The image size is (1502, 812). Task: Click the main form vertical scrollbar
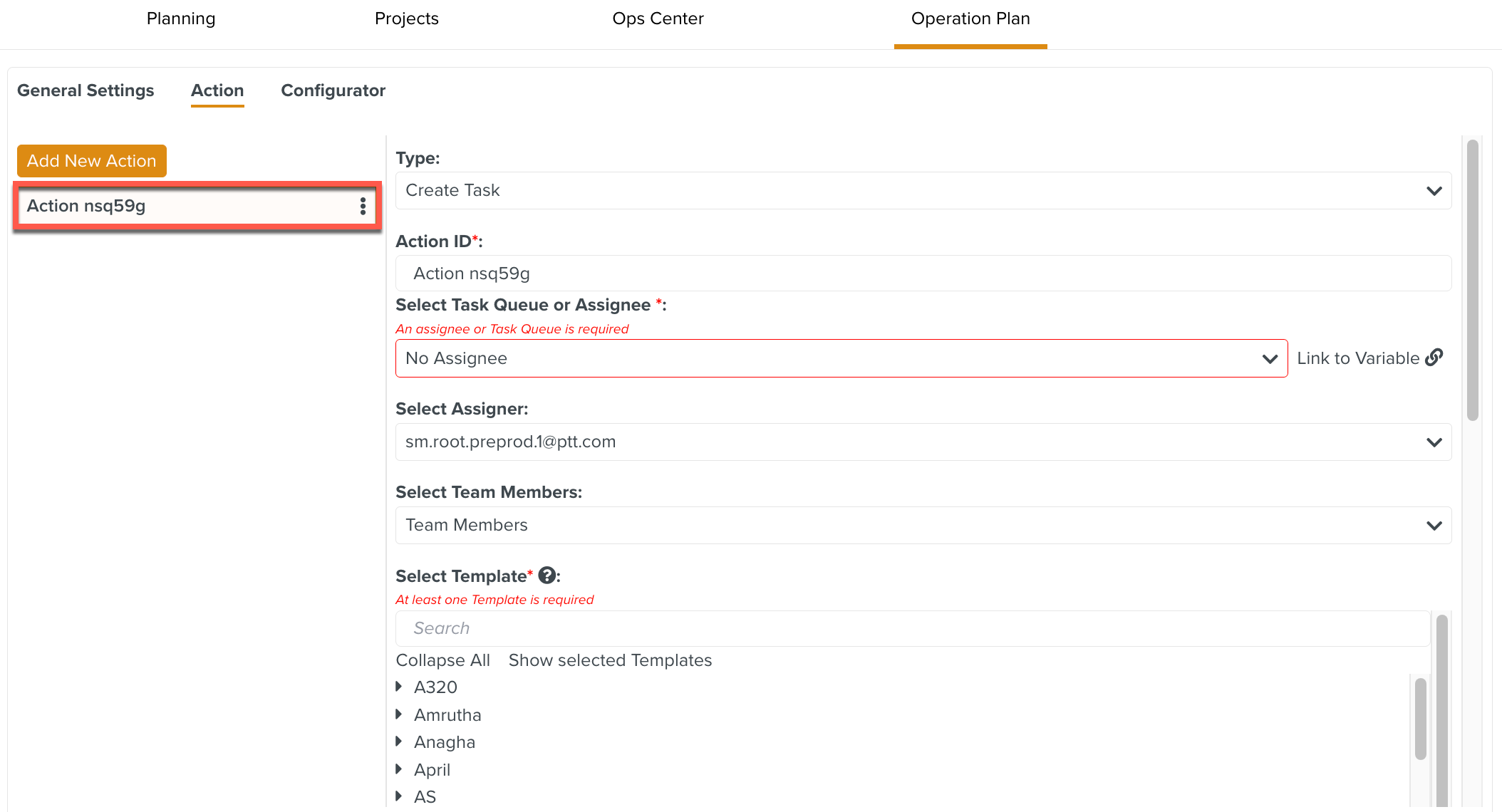click(1472, 281)
